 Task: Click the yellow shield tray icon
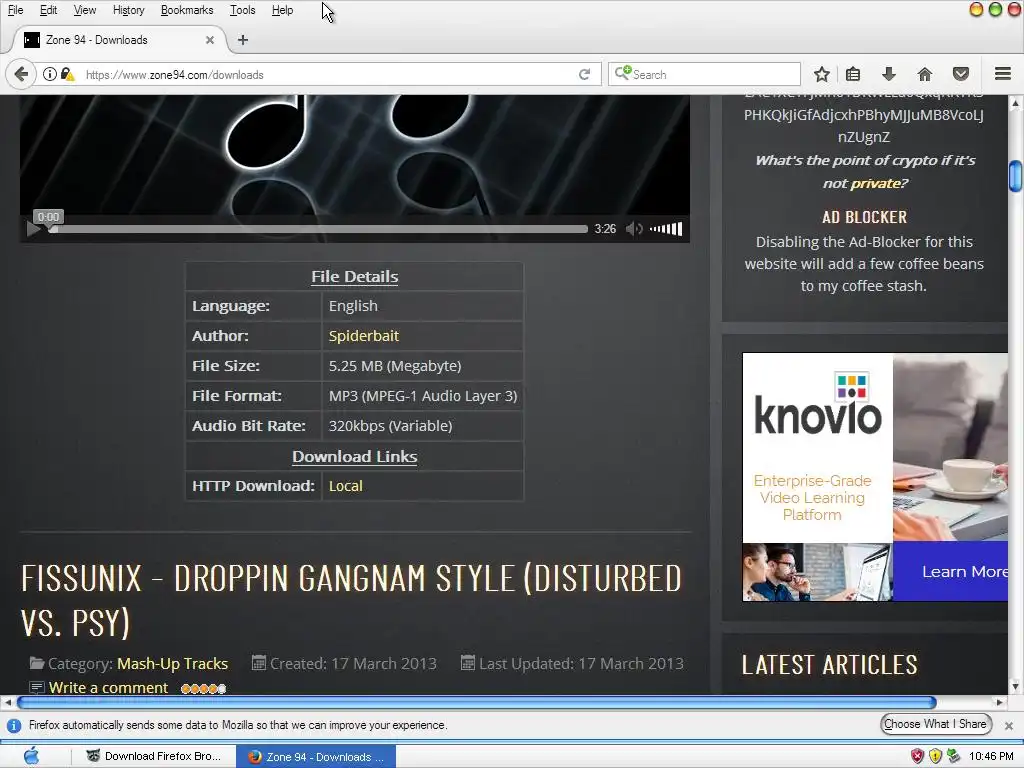coord(935,756)
